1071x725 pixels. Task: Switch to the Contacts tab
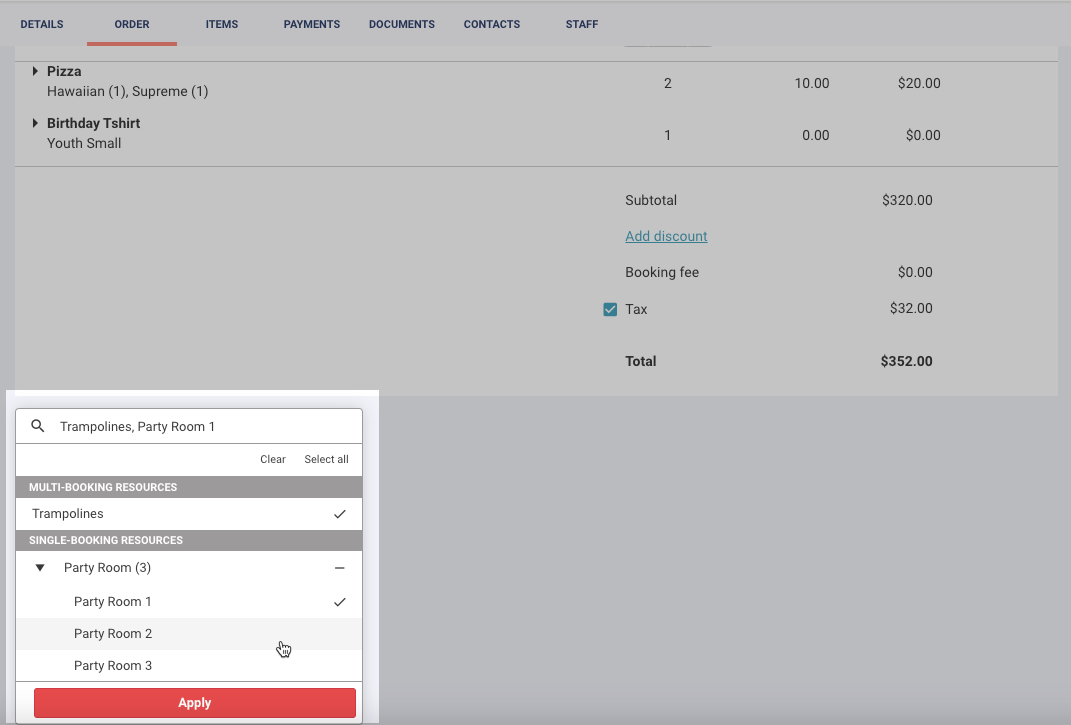click(x=492, y=24)
